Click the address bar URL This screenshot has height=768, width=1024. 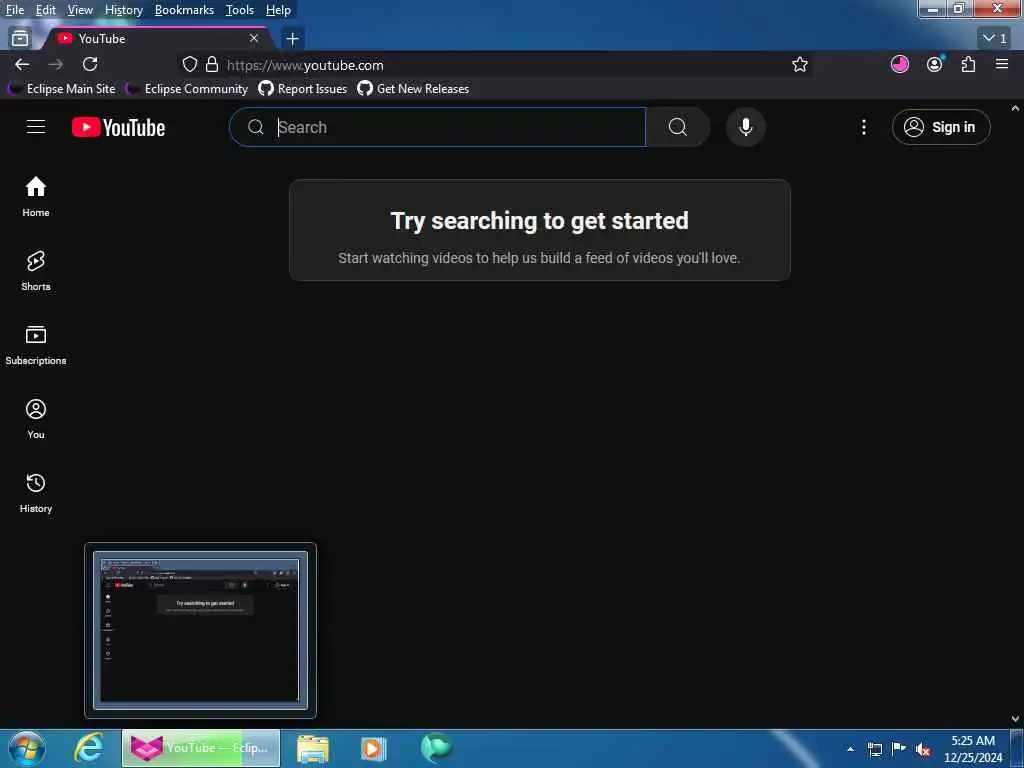(x=305, y=65)
